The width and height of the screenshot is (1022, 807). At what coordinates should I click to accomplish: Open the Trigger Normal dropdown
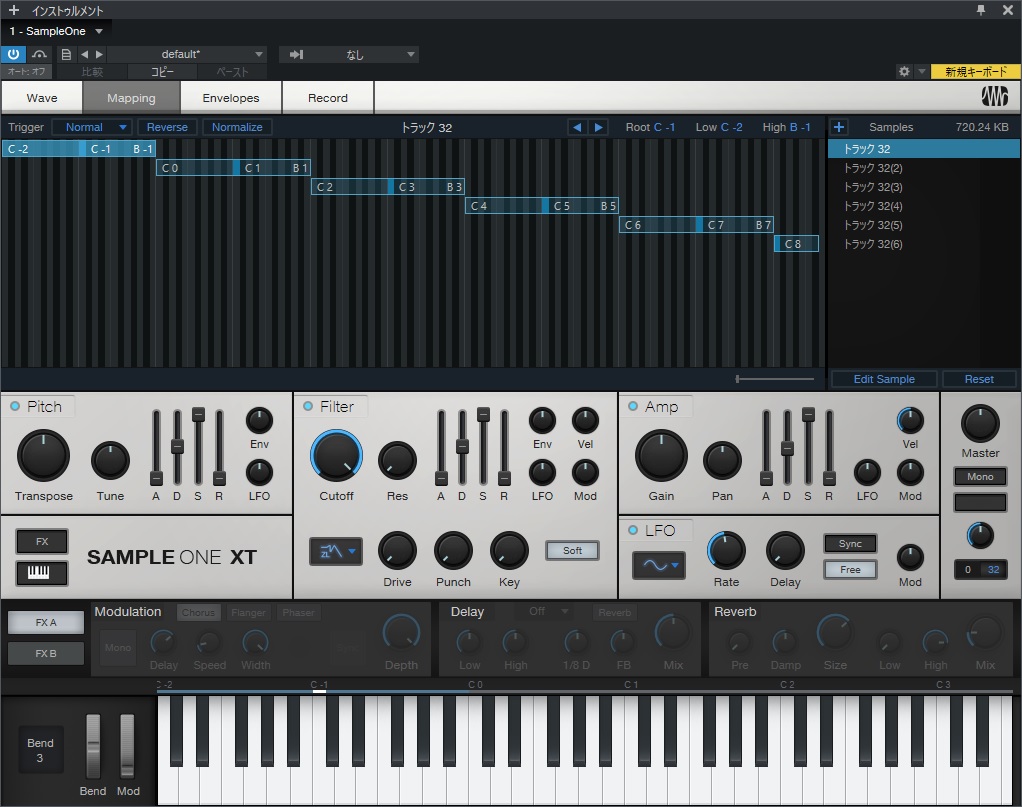click(92, 127)
